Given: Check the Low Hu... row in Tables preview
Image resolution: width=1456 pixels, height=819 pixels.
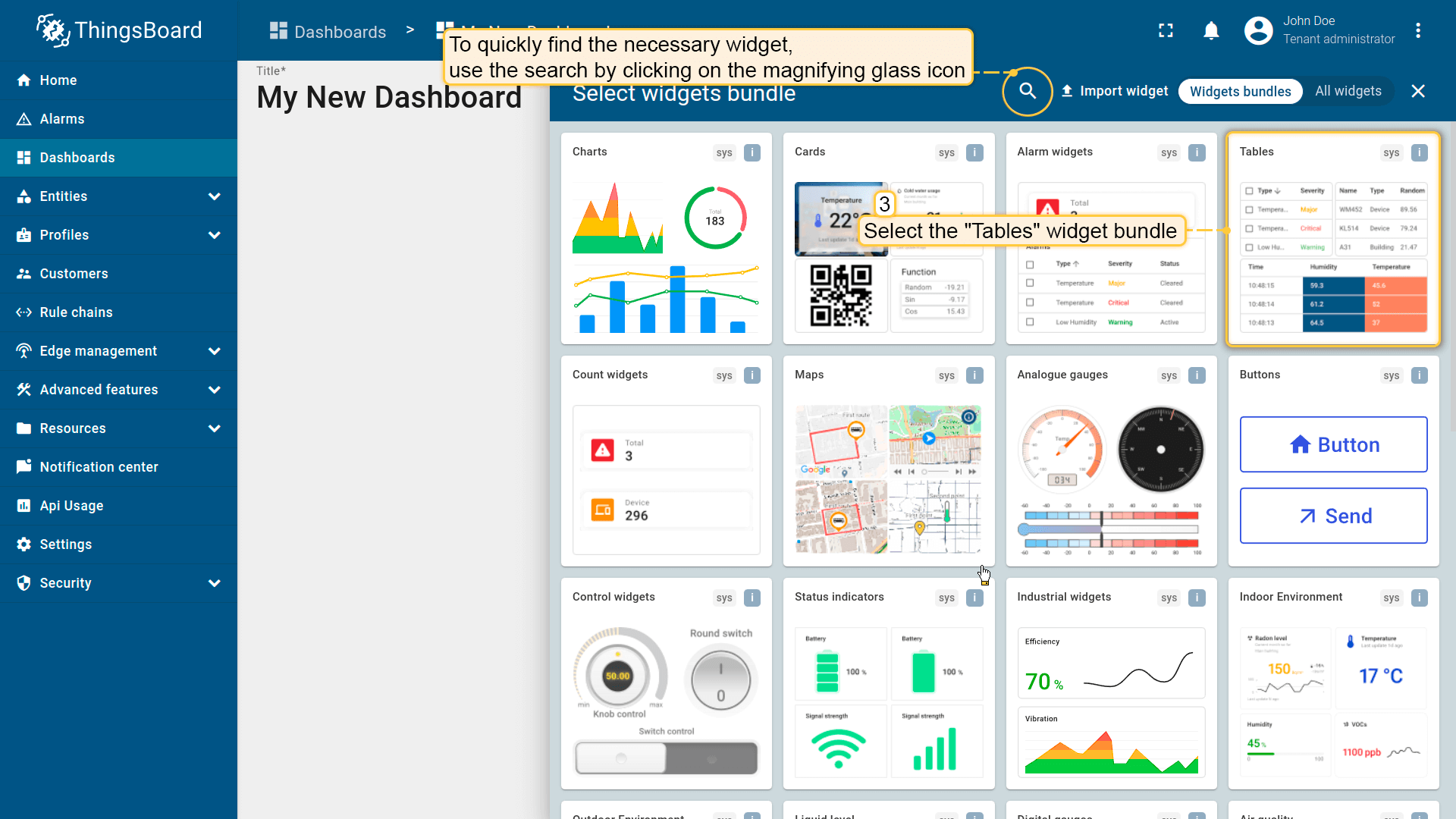Looking at the screenshot, I should tap(1249, 247).
